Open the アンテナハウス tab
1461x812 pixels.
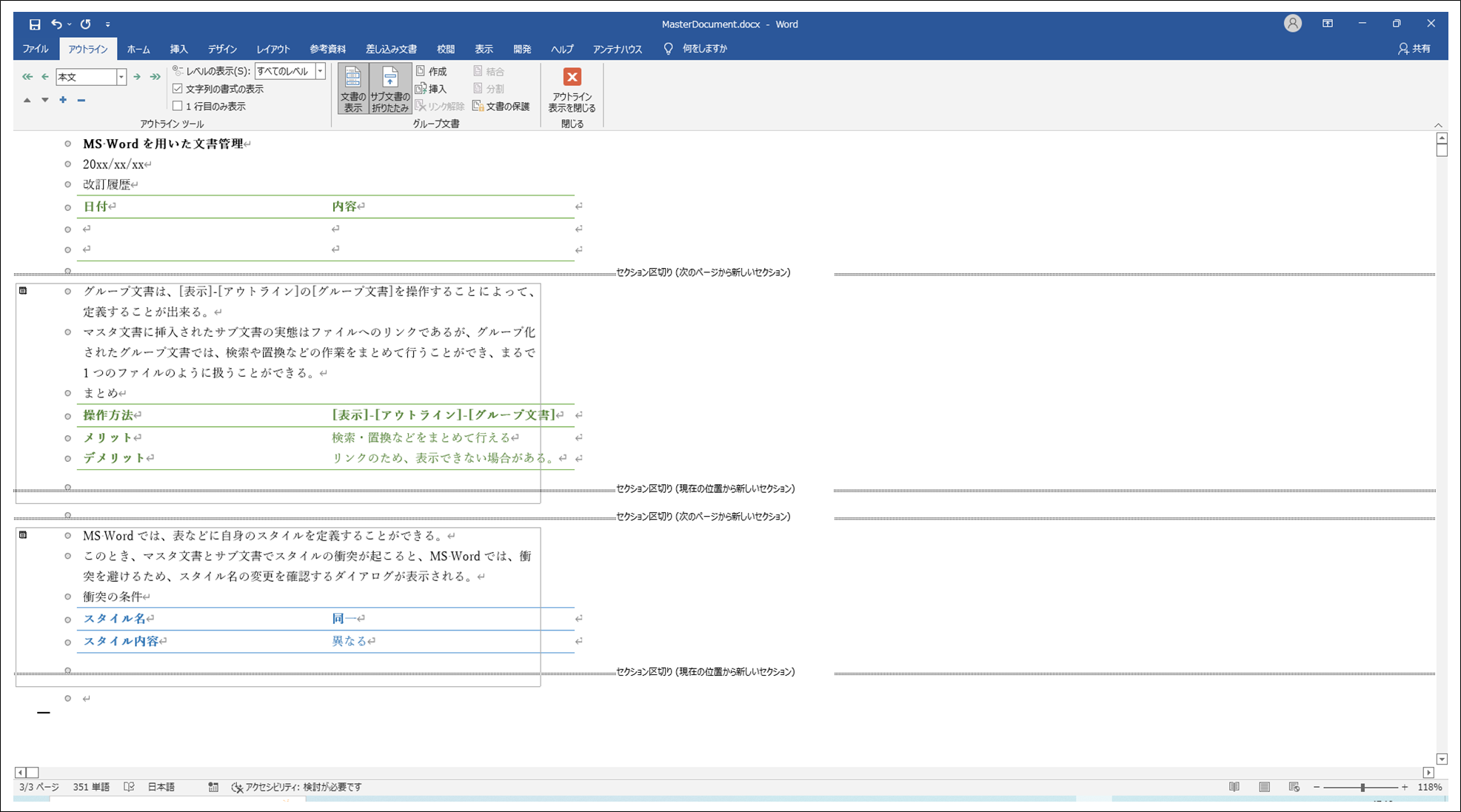tap(618, 49)
